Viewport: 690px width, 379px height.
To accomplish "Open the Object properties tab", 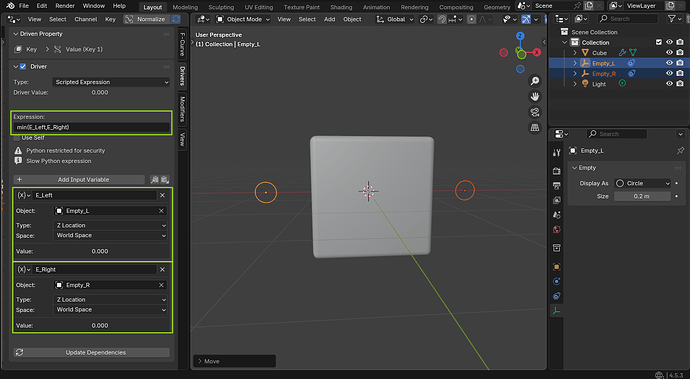I will [557, 267].
